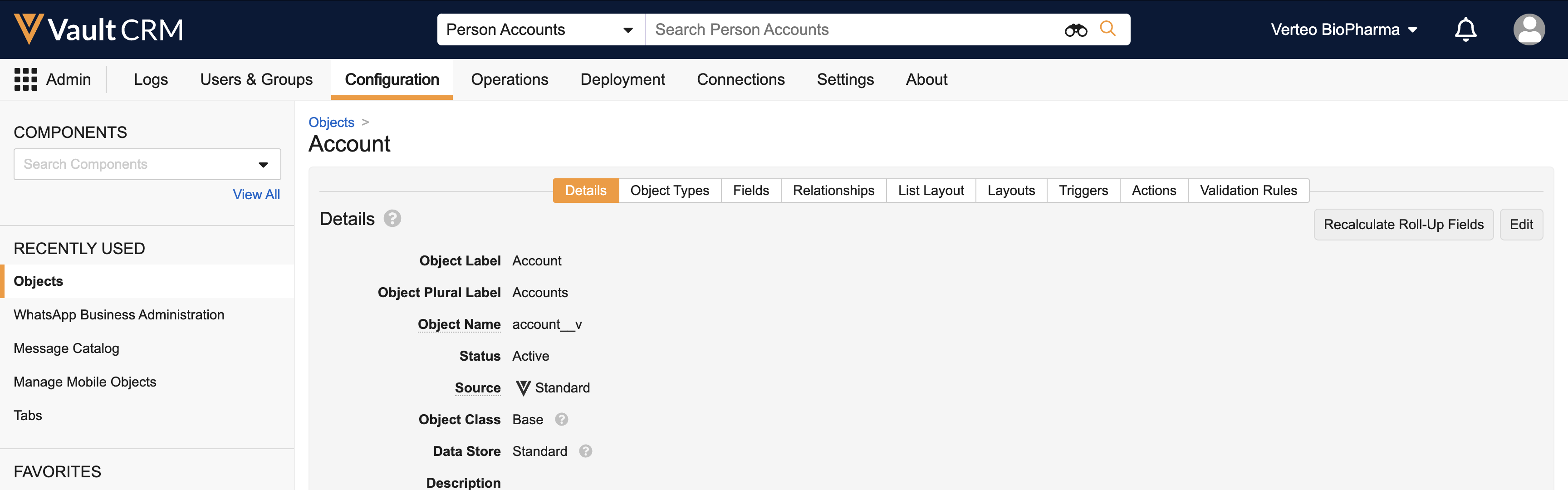This screenshot has height=490, width=1568.
Task: Click help icon next to Details heading
Action: [392, 219]
